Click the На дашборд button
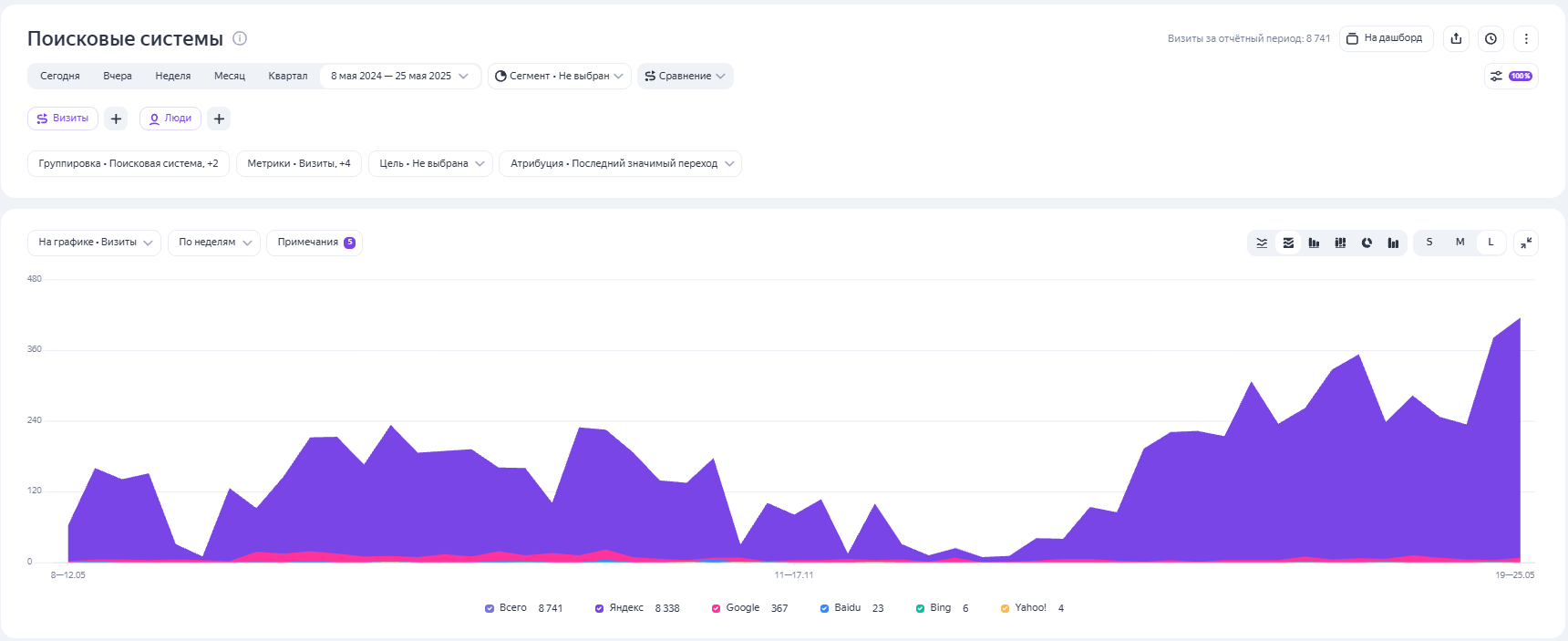This screenshot has height=641, width=1568. coord(1386,38)
